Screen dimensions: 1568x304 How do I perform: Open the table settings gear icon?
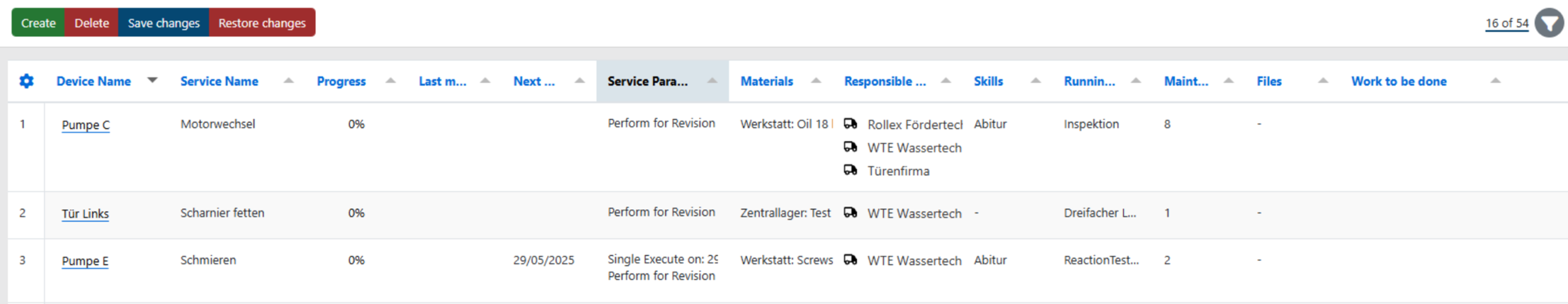tap(26, 81)
